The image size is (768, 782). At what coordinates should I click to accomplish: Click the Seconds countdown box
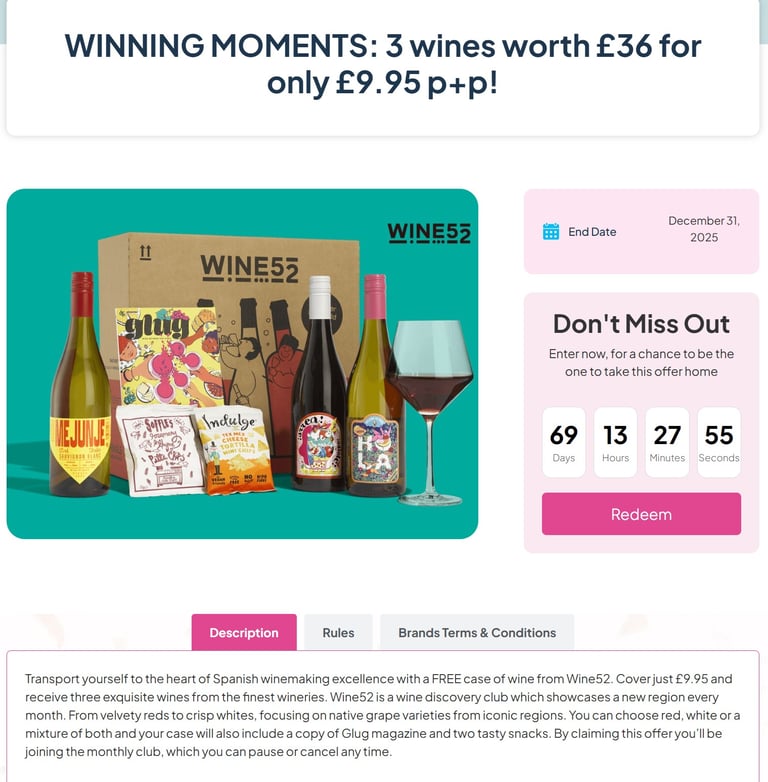click(x=719, y=442)
